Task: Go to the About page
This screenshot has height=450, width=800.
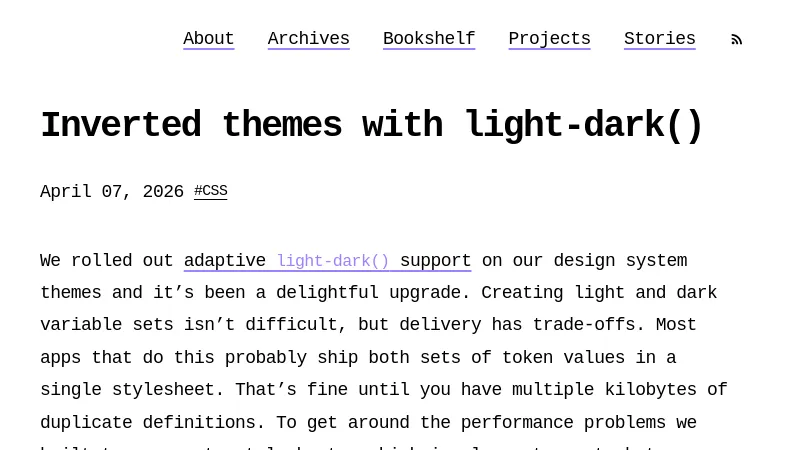Action: 208,39
